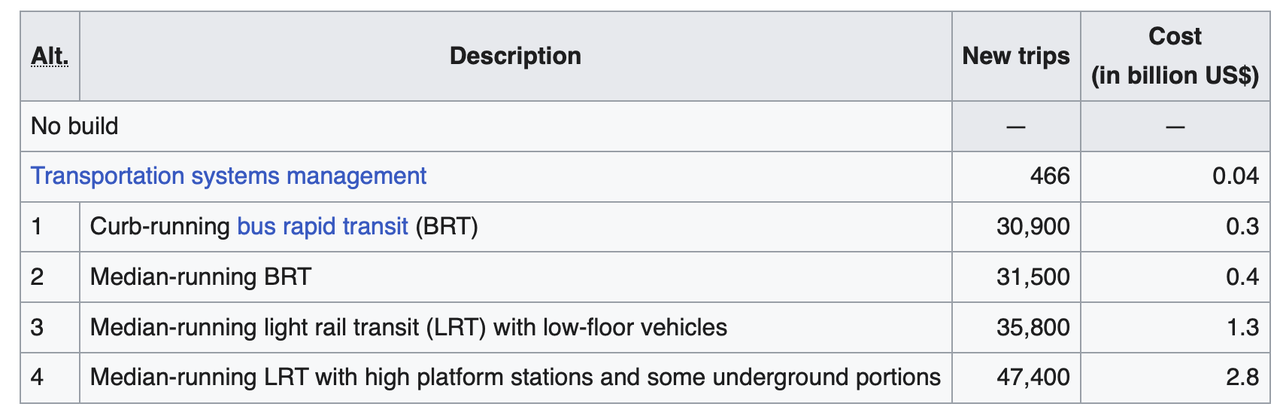1280x416 pixels.
Task: Click the low-floor vehicles LRT description
Action: (408, 327)
